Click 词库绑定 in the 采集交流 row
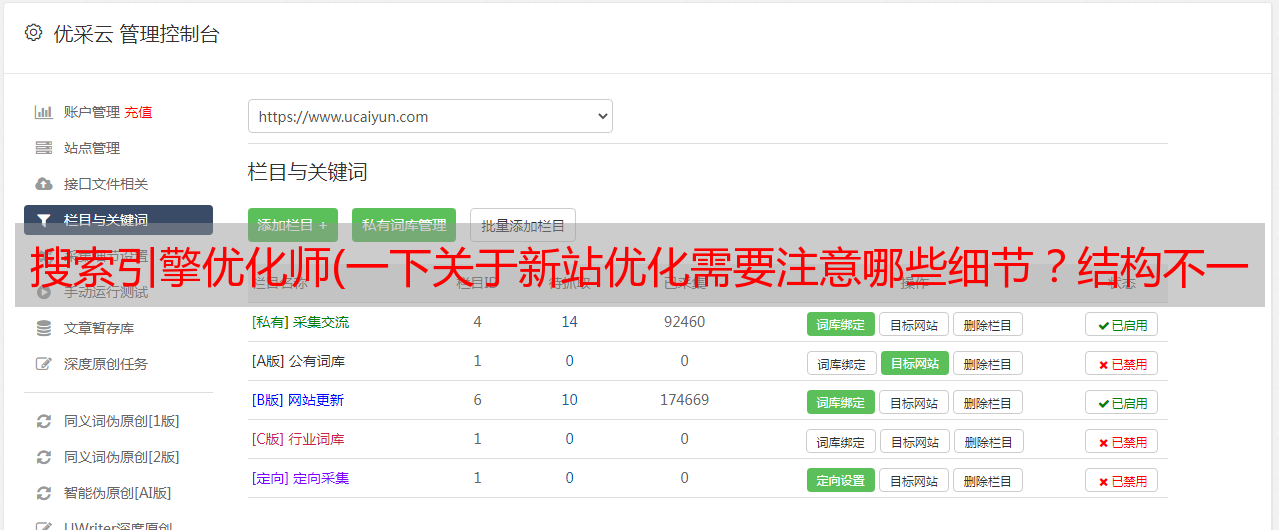Viewport: 1279px width, 530px height. 841,324
